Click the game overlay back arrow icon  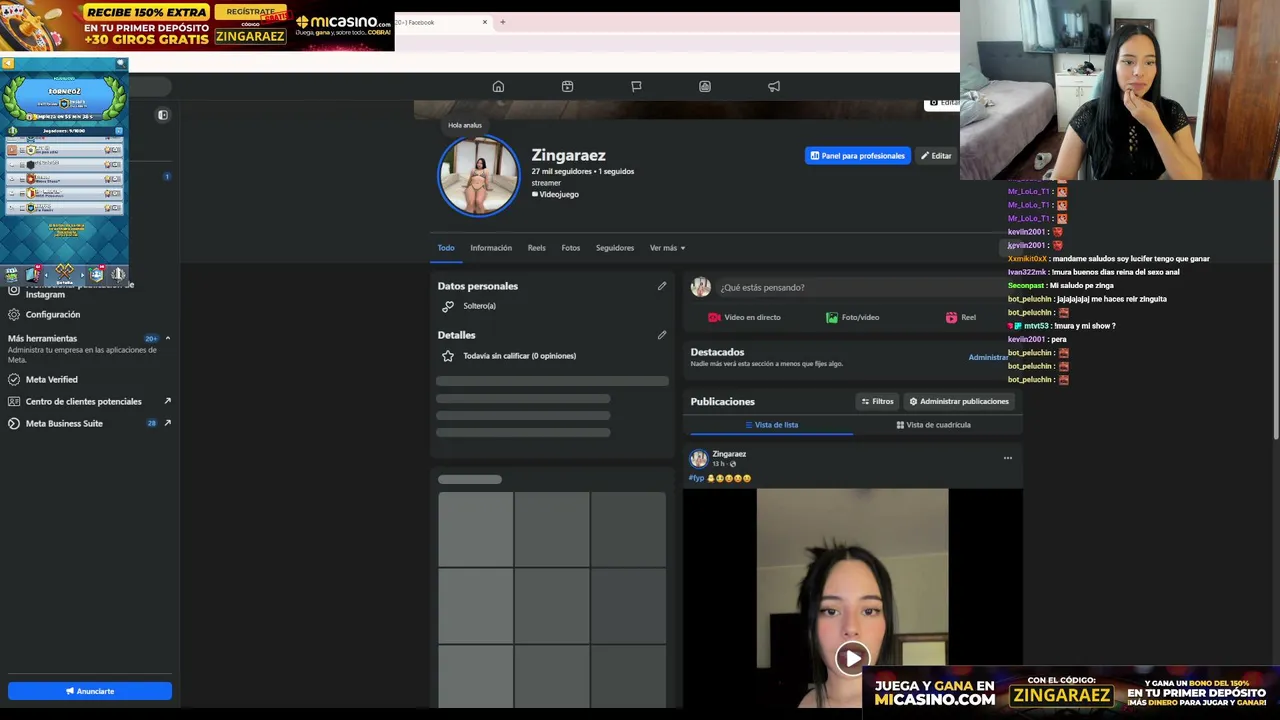tap(8, 64)
